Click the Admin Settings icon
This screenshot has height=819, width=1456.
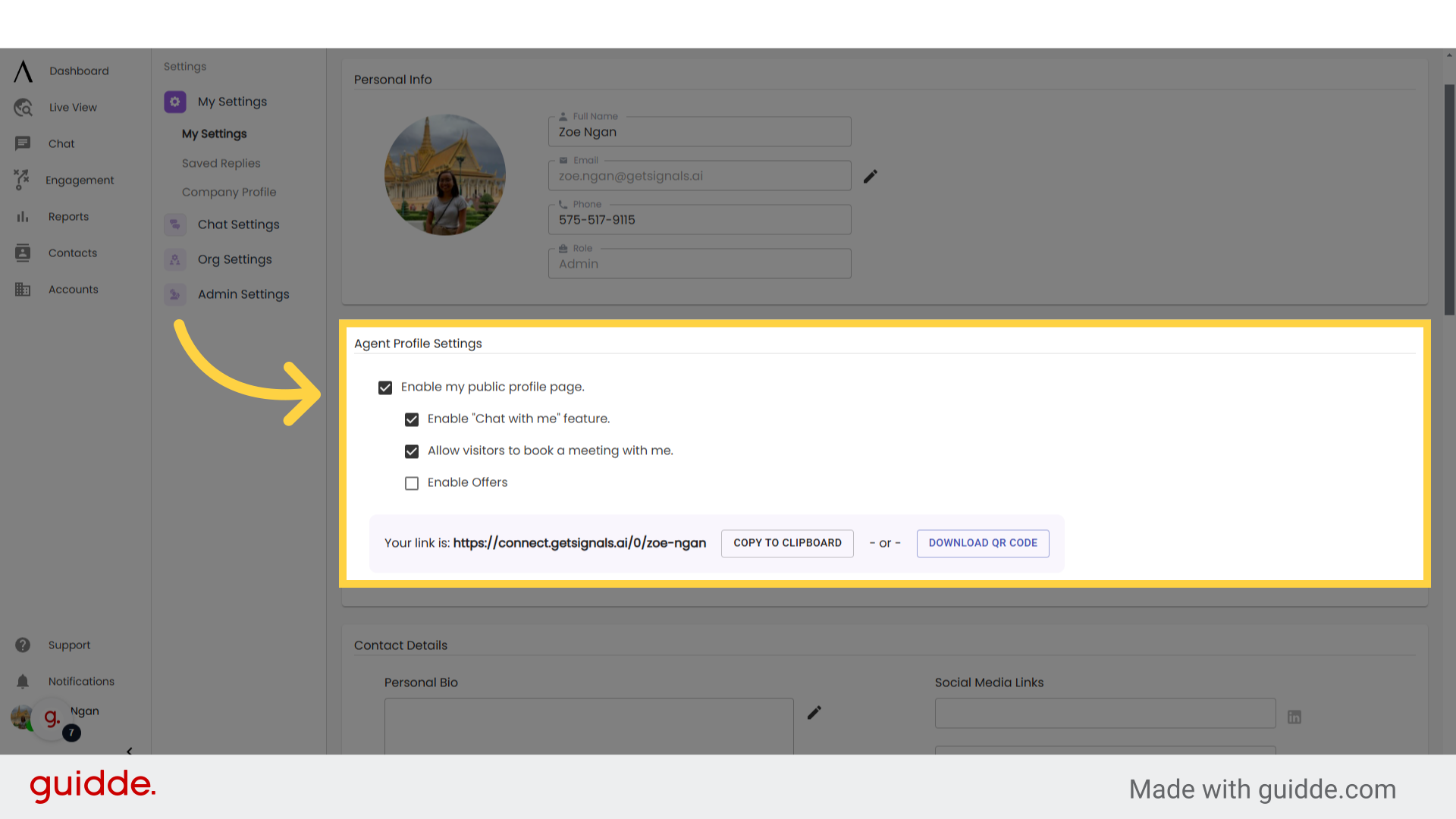tap(175, 294)
